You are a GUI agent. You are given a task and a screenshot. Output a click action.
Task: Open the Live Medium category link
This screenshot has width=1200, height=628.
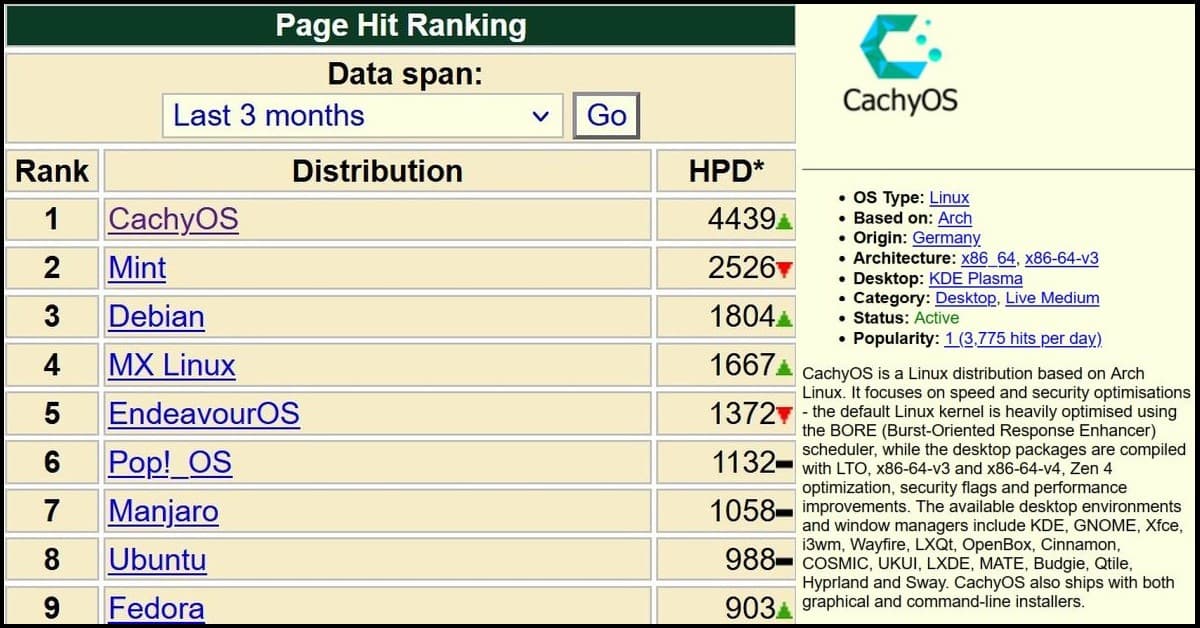coord(1052,298)
